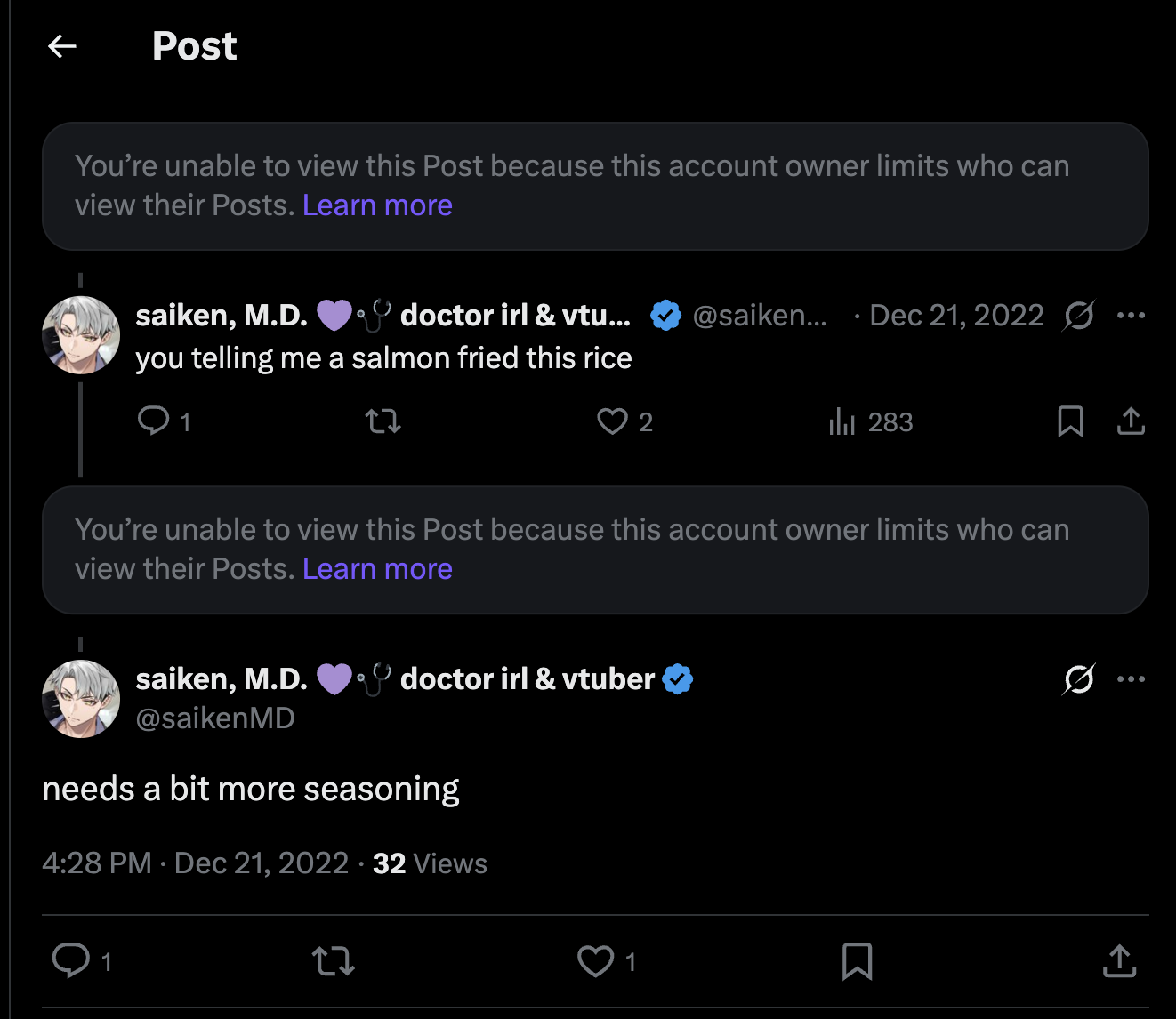This screenshot has height=1019, width=1176.
Task: Repost the salmon fried rice post
Action: [x=383, y=421]
